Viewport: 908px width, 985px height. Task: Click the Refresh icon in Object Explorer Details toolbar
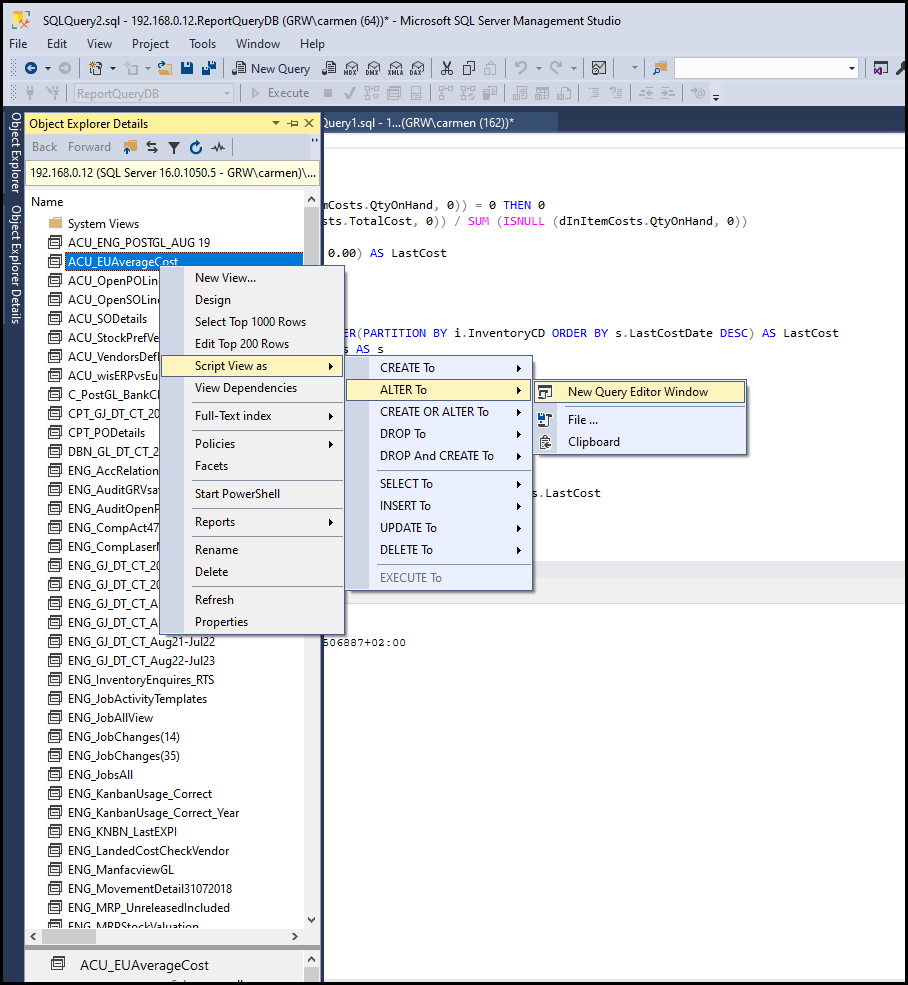pos(196,147)
